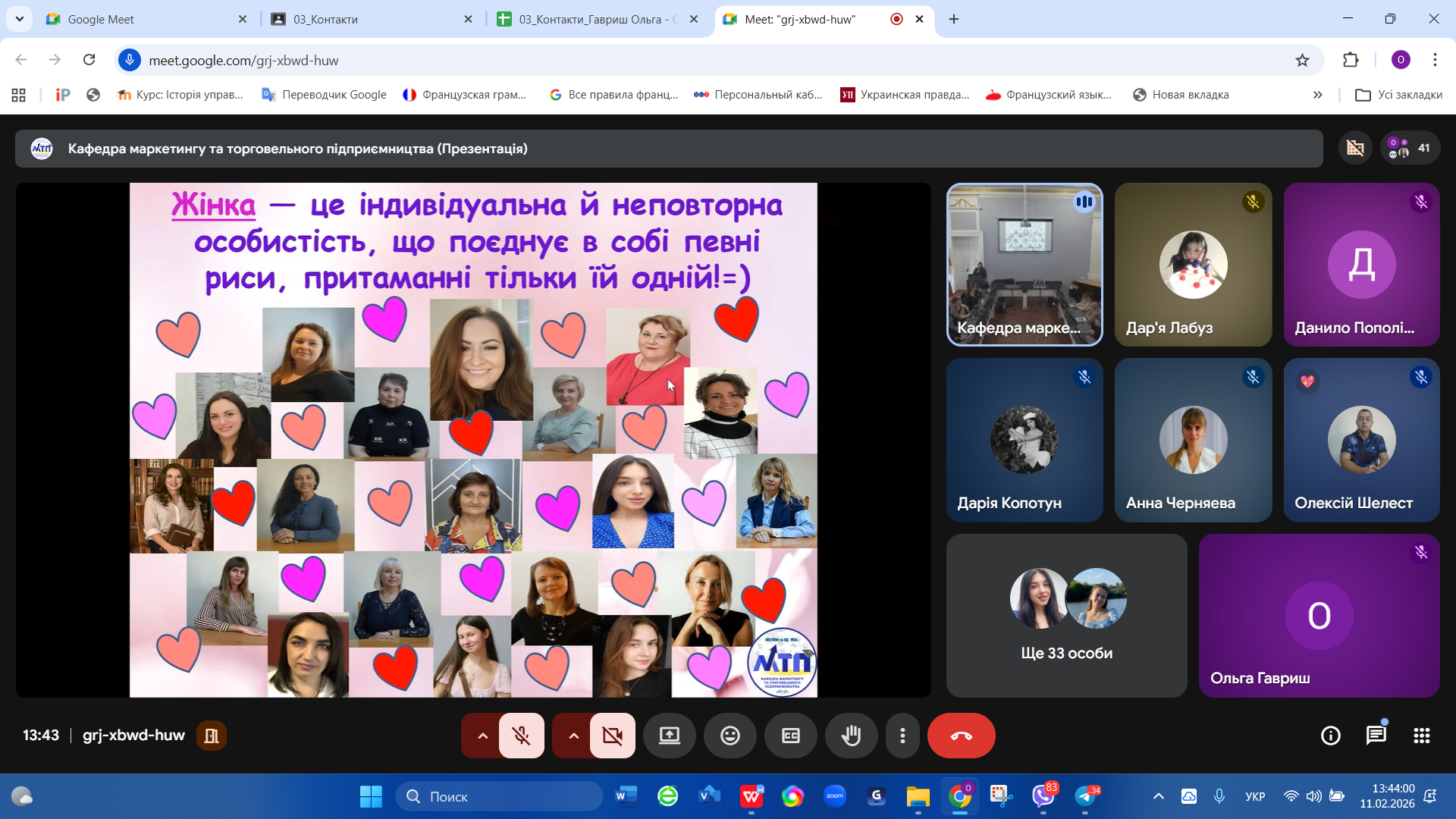Open meeting details info icon
The width and height of the screenshot is (1456, 819).
[x=1330, y=736]
